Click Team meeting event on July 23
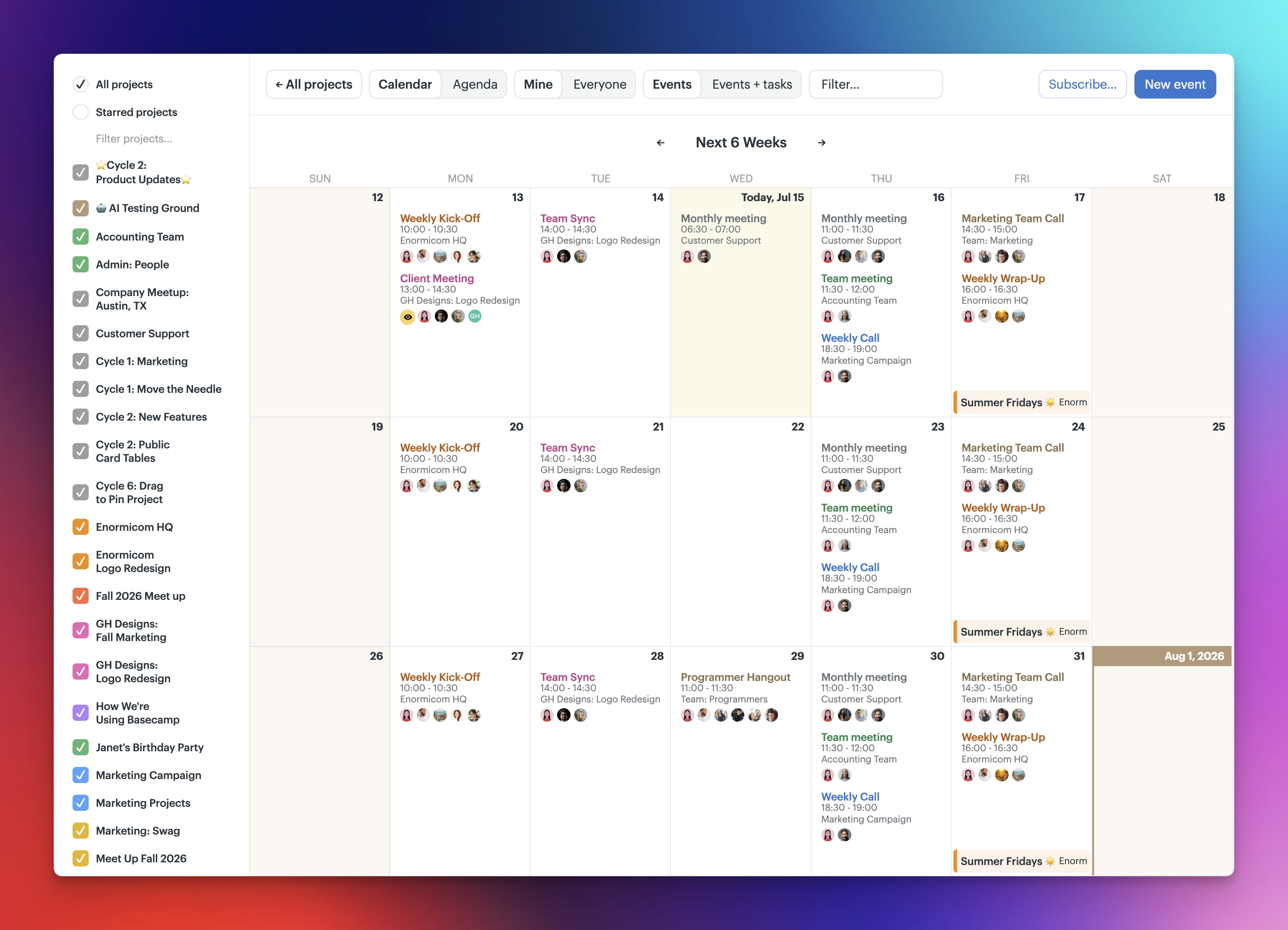The width and height of the screenshot is (1288, 930). (x=856, y=508)
